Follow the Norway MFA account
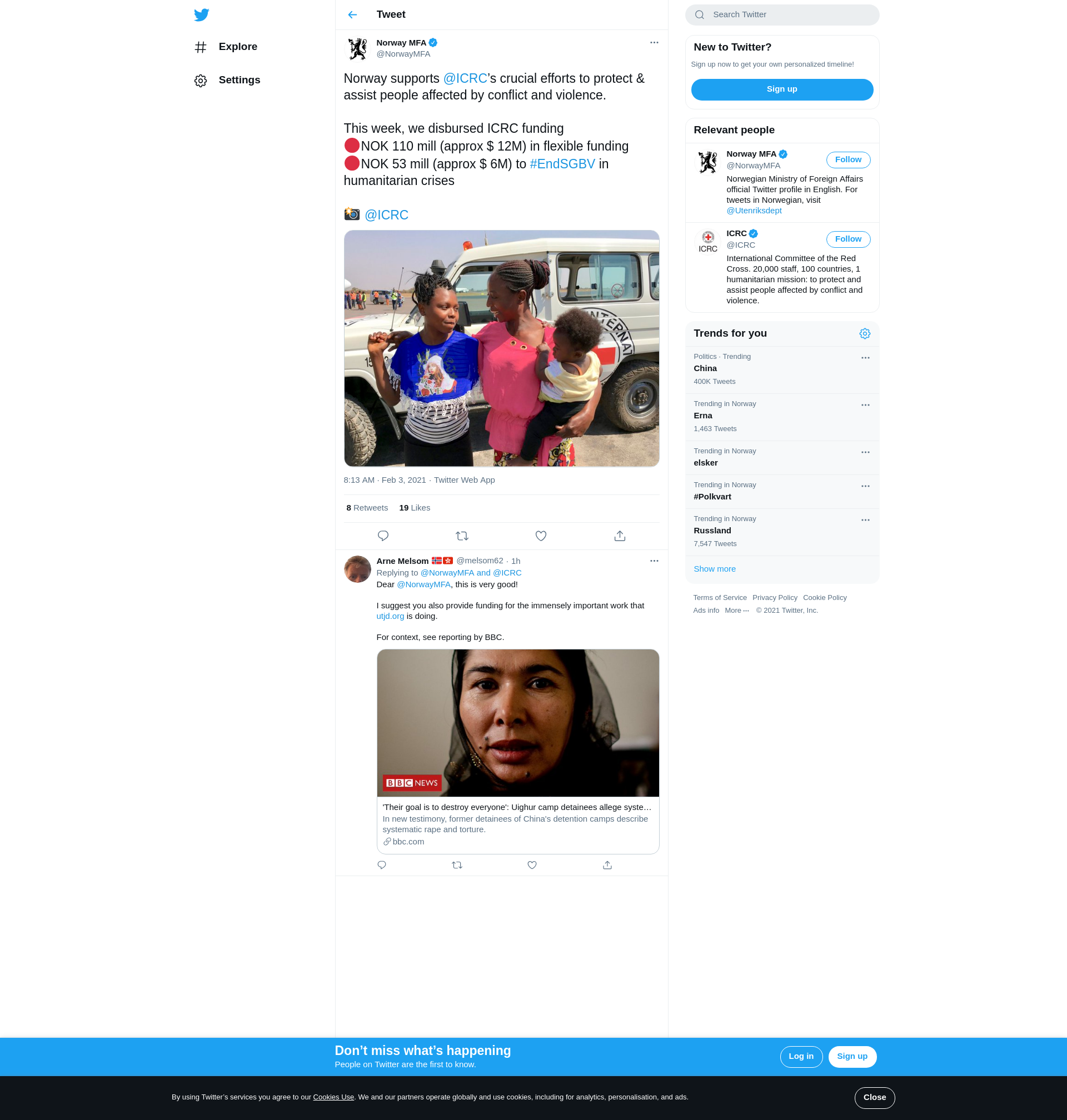Viewport: 1067px width, 1120px height. click(x=847, y=160)
